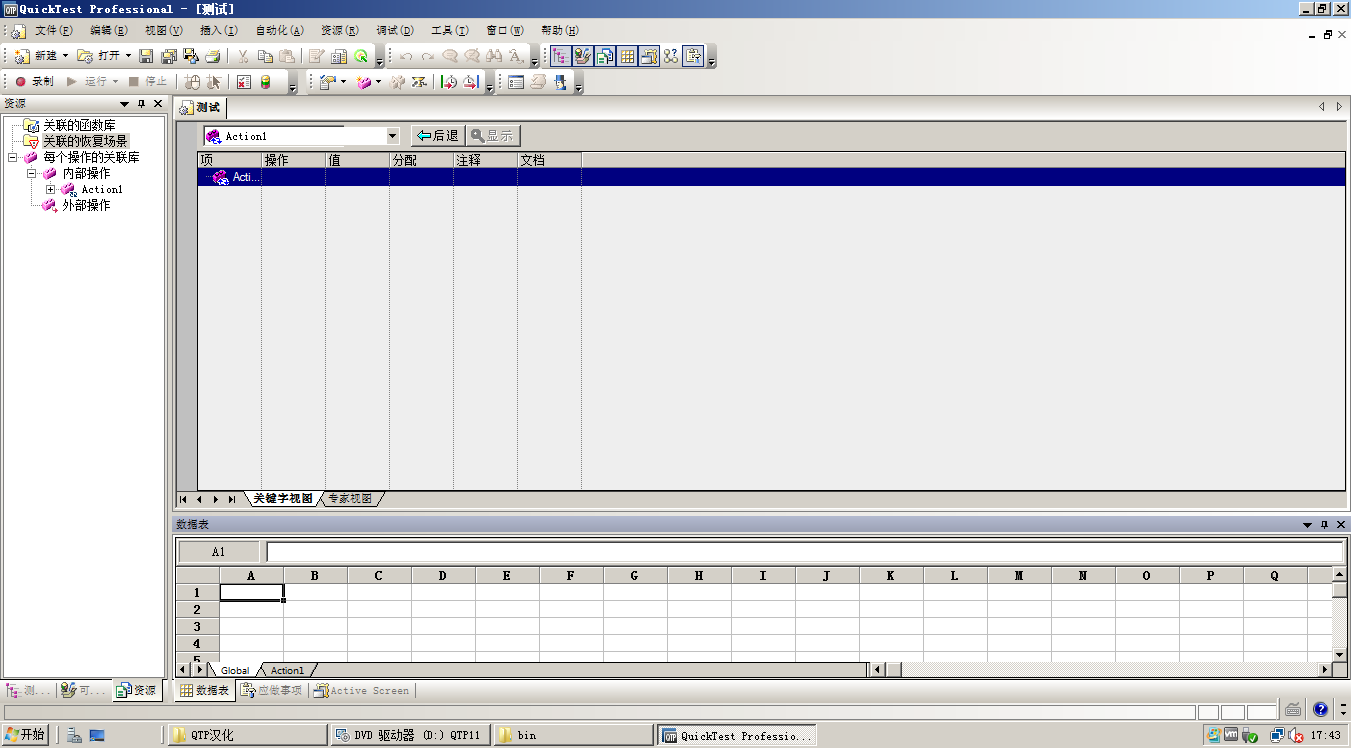Select the 待做事项 bottom tab
Image resolution: width=1351 pixels, height=748 pixels.
(x=270, y=690)
